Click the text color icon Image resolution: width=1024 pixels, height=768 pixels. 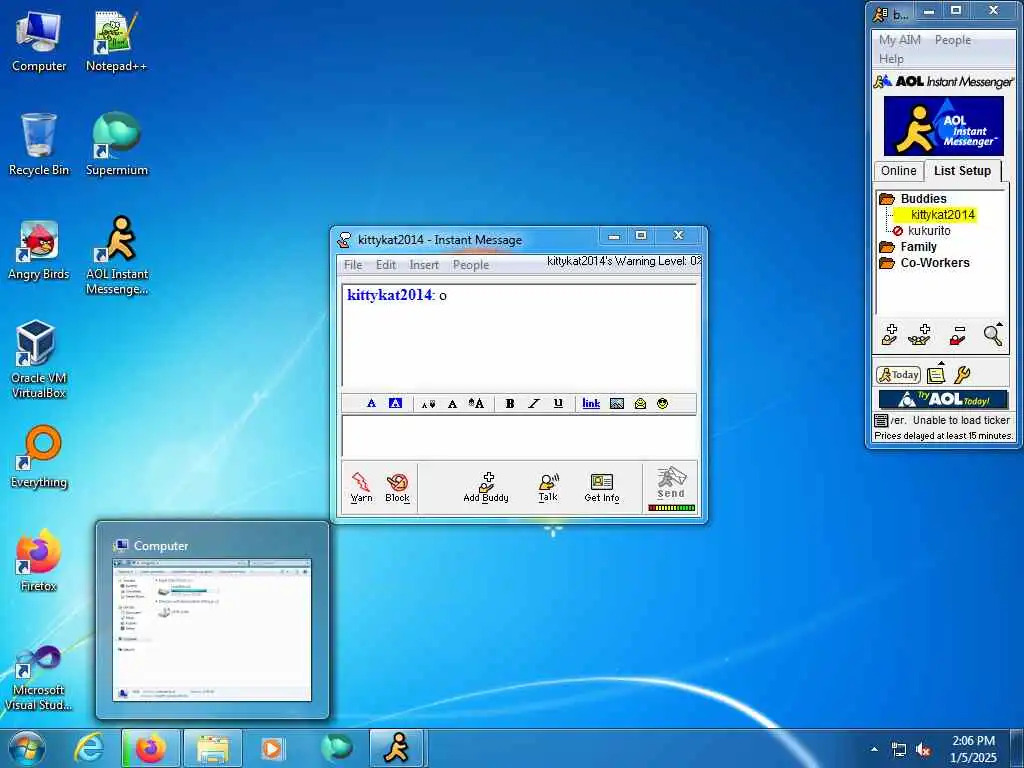pos(371,404)
